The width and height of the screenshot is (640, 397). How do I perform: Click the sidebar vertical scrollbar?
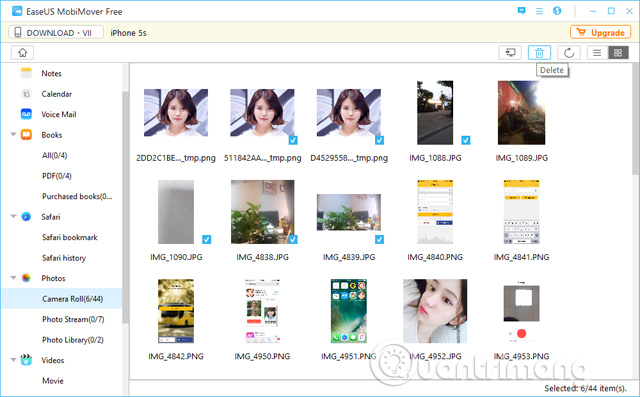click(x=125, y=207)
